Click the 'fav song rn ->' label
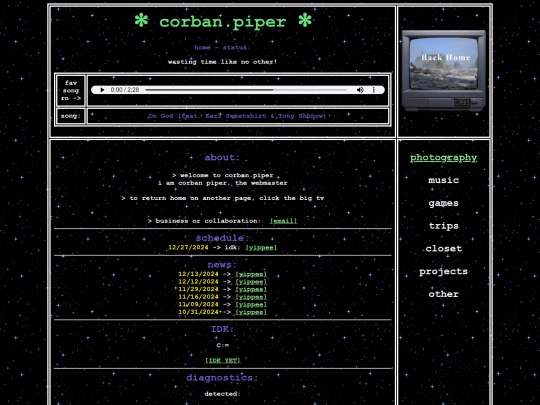The image size is (540, 405). (71, 91)
